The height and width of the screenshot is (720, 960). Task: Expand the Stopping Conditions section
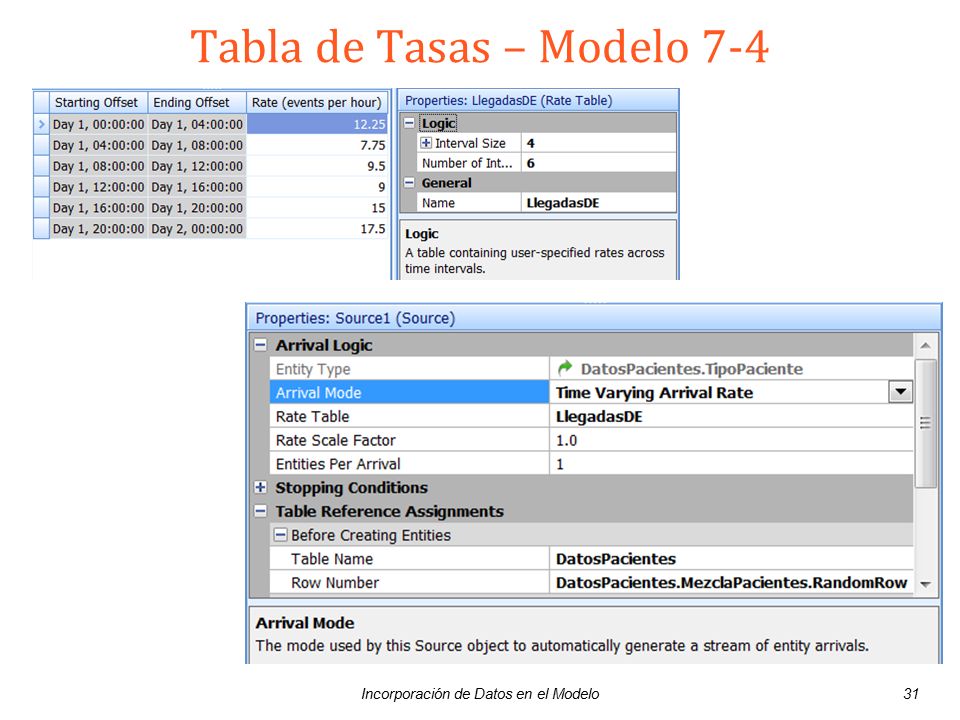(x=261, y=487)
